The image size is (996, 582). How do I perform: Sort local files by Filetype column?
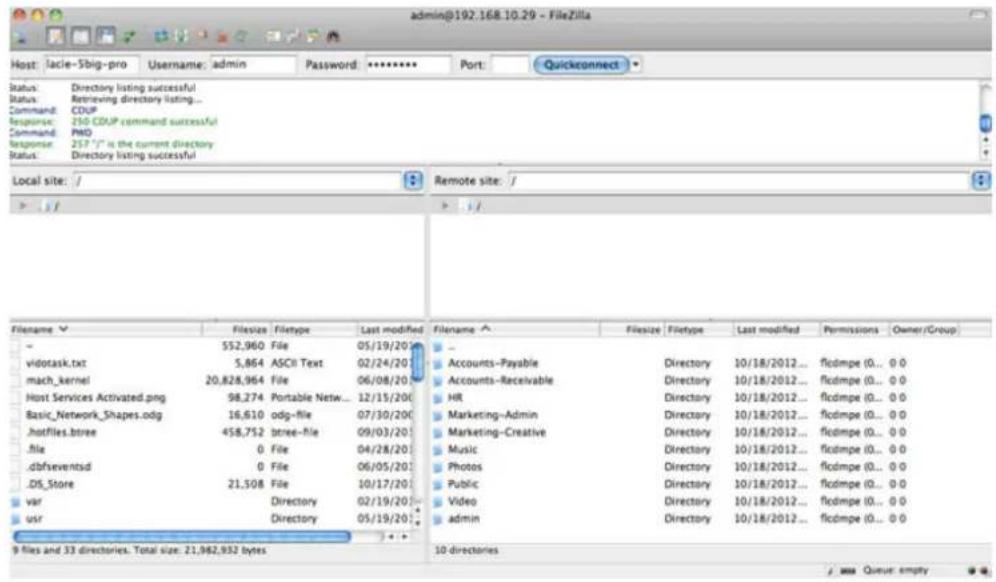point(314,329)
